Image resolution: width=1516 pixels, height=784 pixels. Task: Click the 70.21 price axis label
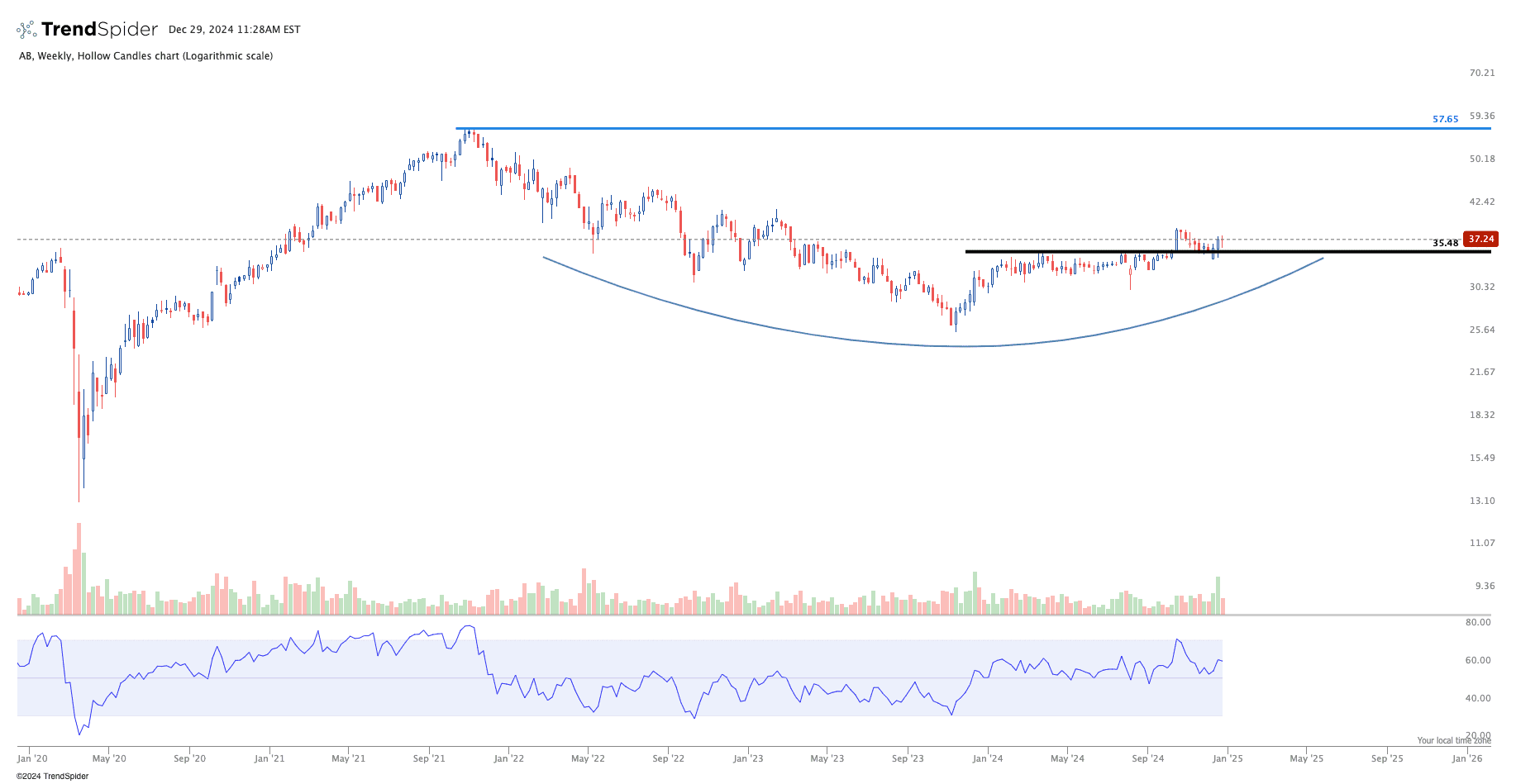pos(1481,73)
